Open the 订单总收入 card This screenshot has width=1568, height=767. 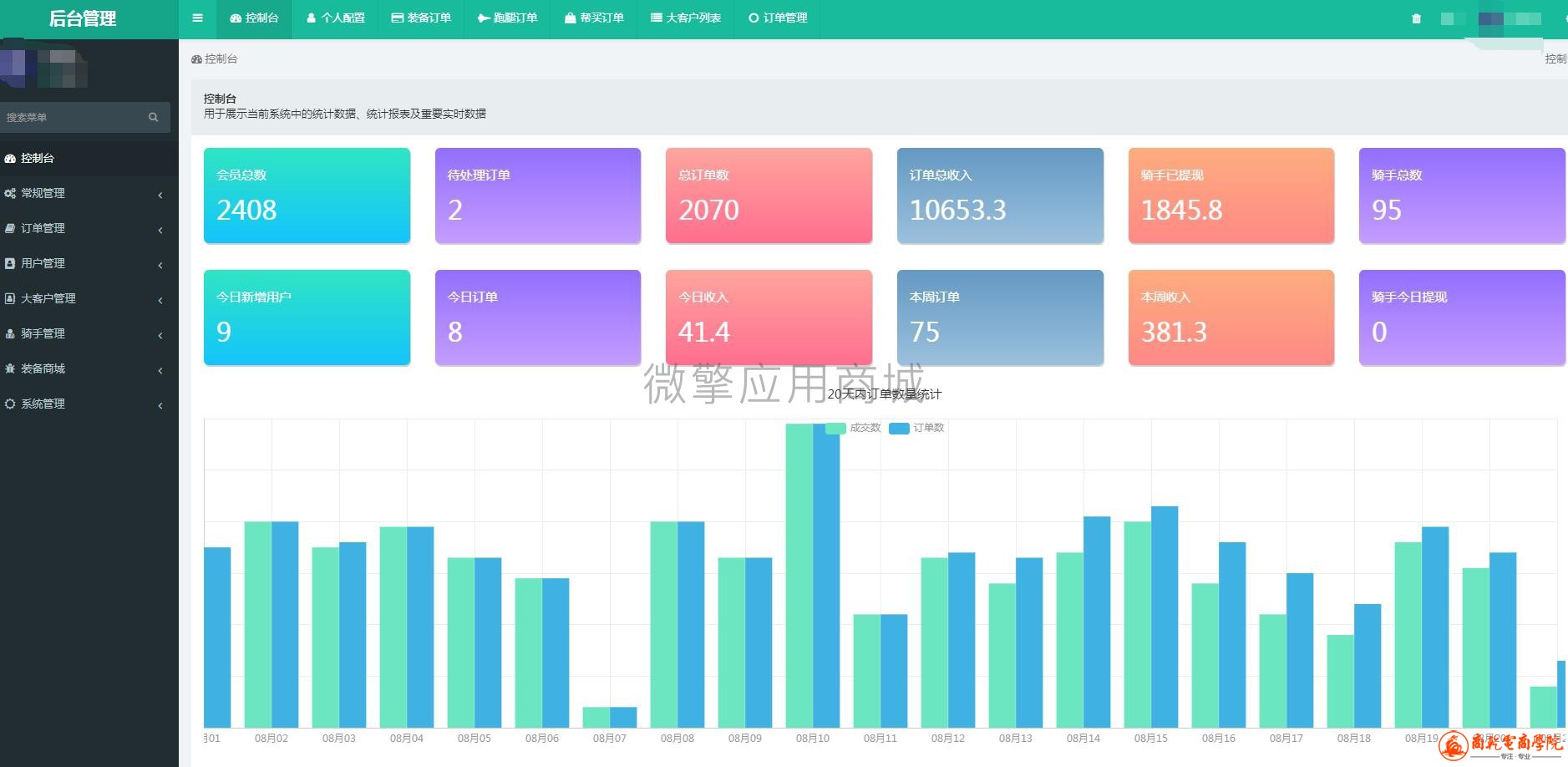click(x=1000, y=196)
